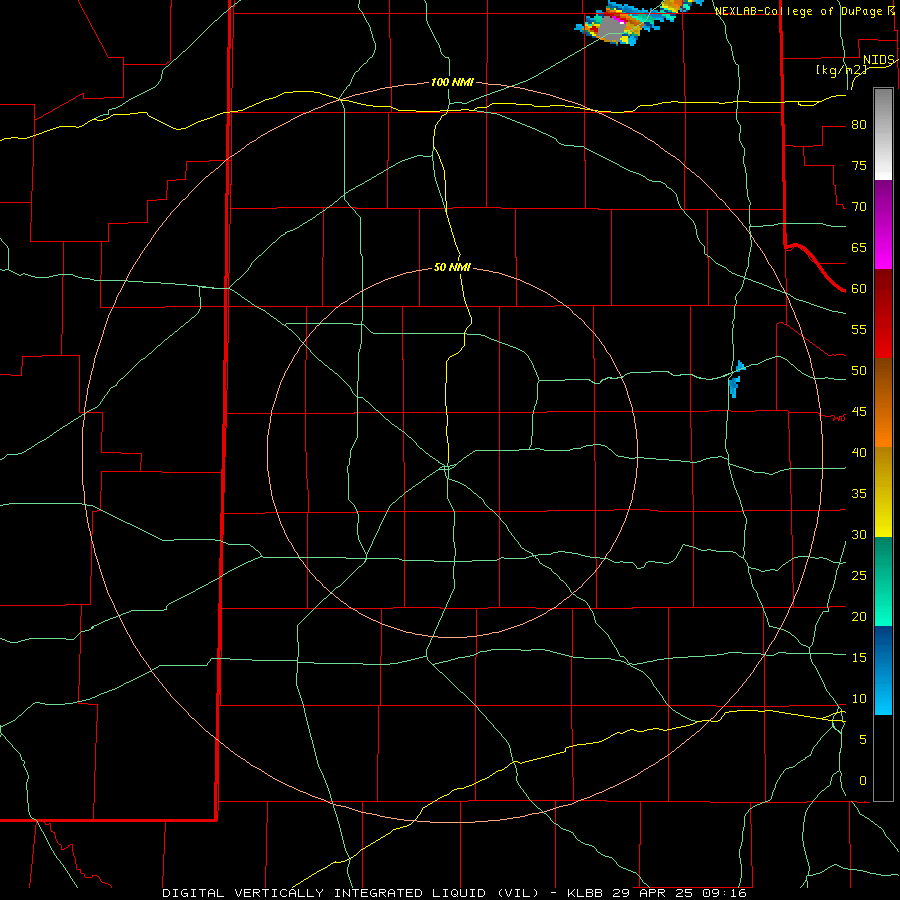This screenshot has height=900, width=900.
Task: Click the 0 value on the scale
Action: (863, 781)
